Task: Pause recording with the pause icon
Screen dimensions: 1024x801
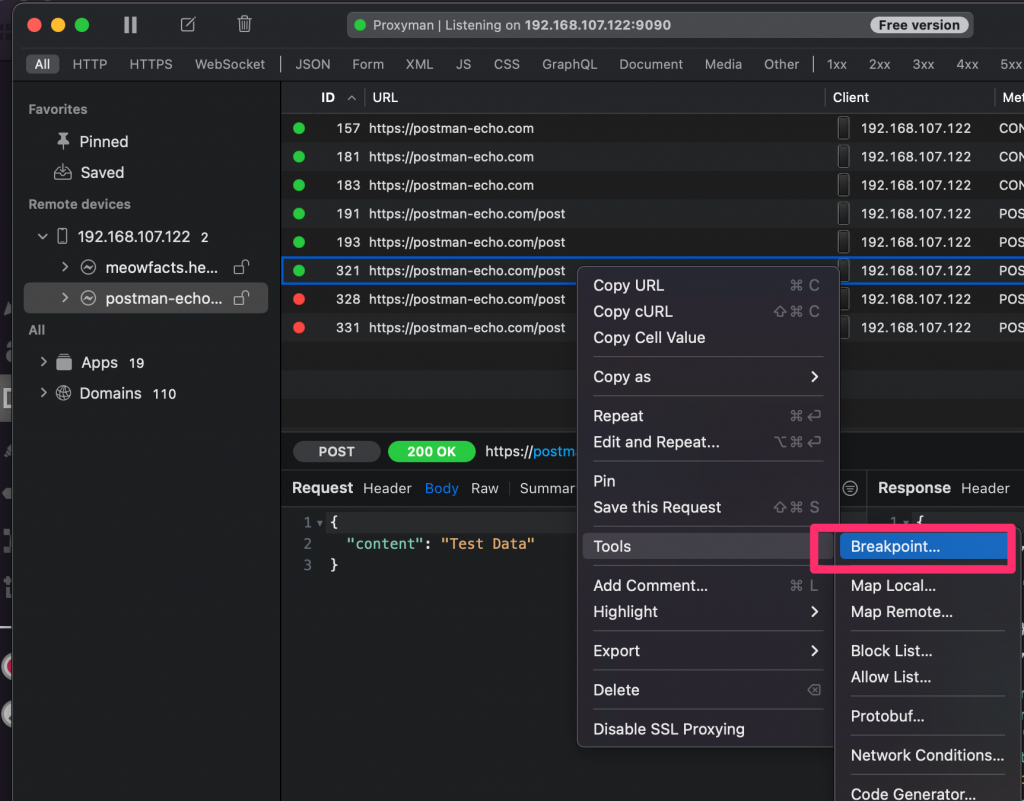Action: coord(131,25)
